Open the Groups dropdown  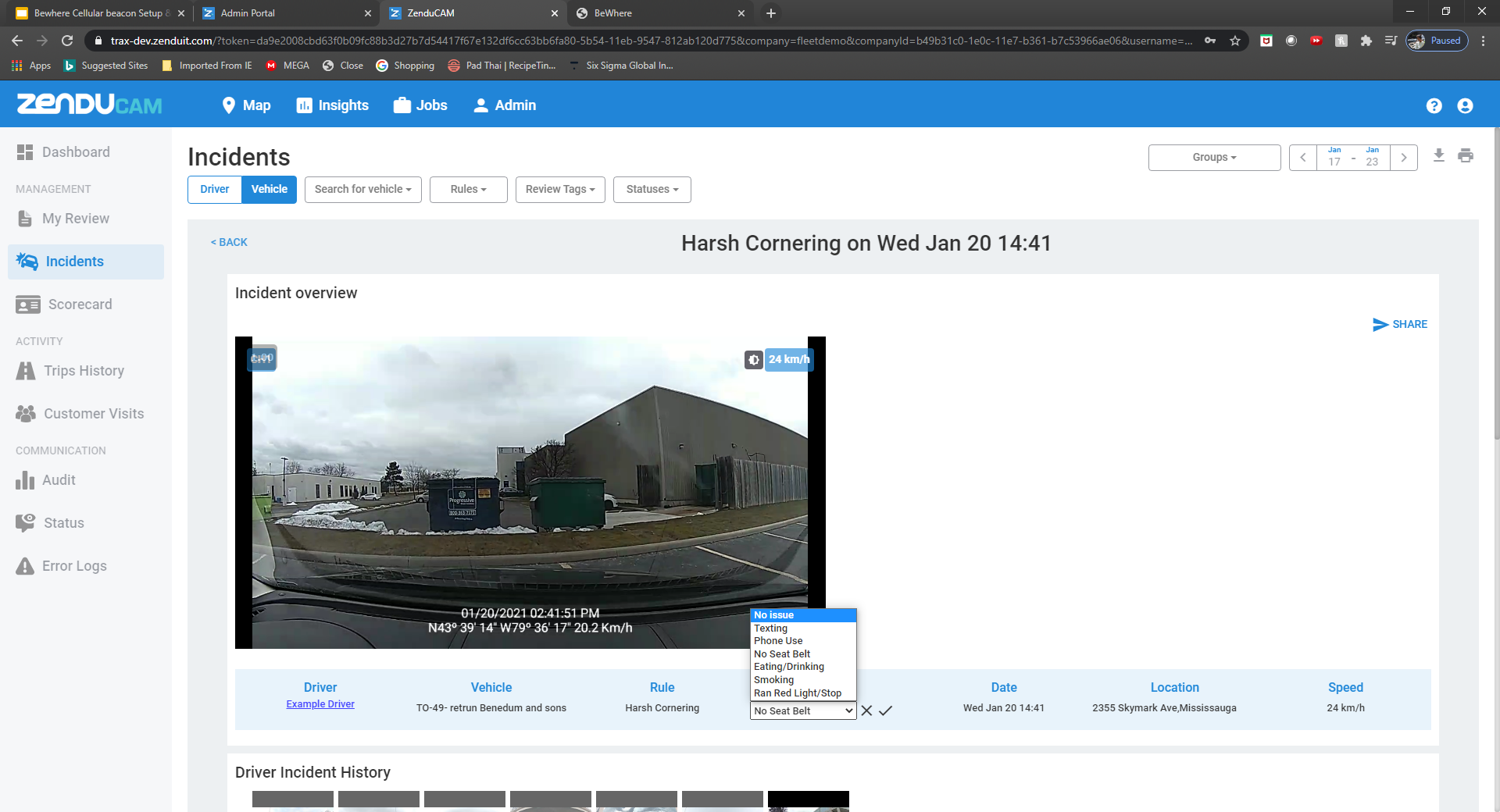pos(1215,158)
